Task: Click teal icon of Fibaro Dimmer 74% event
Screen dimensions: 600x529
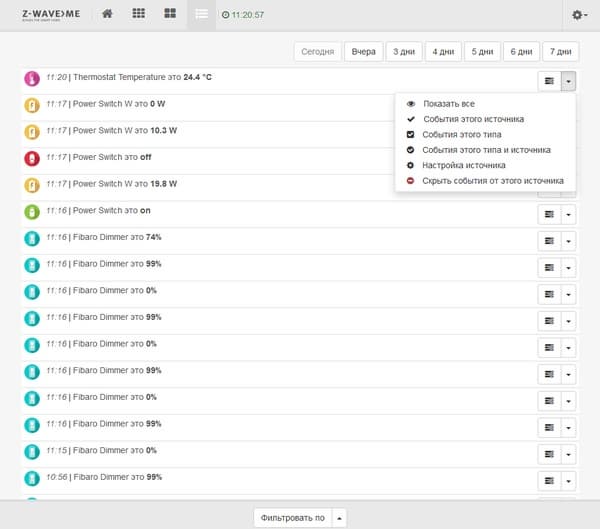Action: coord(32,238)
